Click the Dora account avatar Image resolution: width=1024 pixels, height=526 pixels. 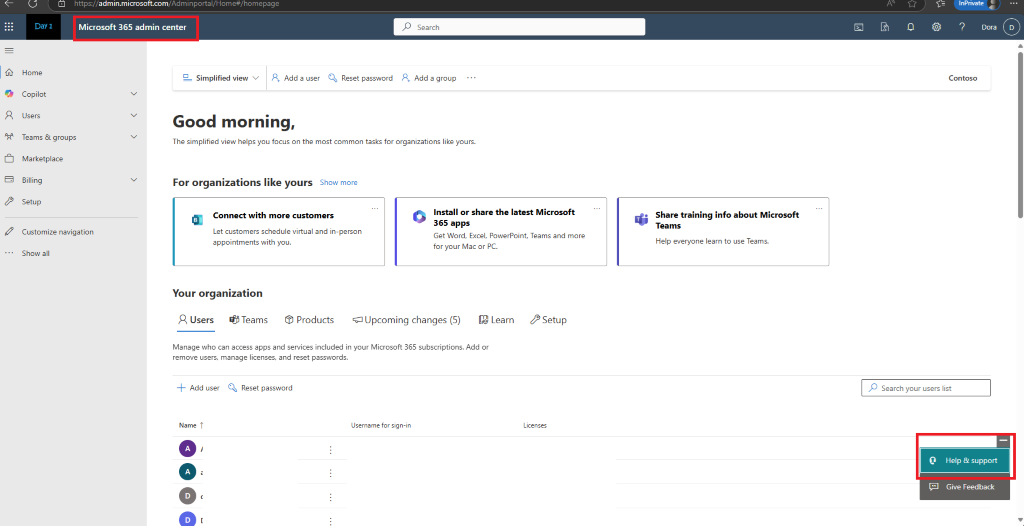pos(1011,27)
